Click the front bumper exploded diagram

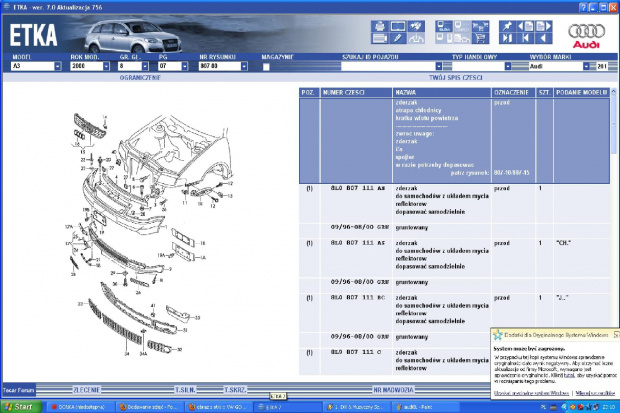(x=151, y=235)
